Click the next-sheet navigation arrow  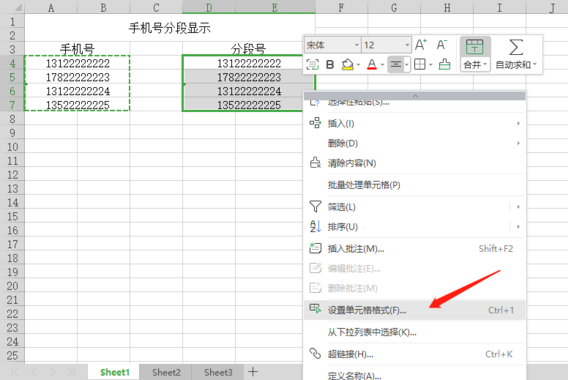click(53, 372)
